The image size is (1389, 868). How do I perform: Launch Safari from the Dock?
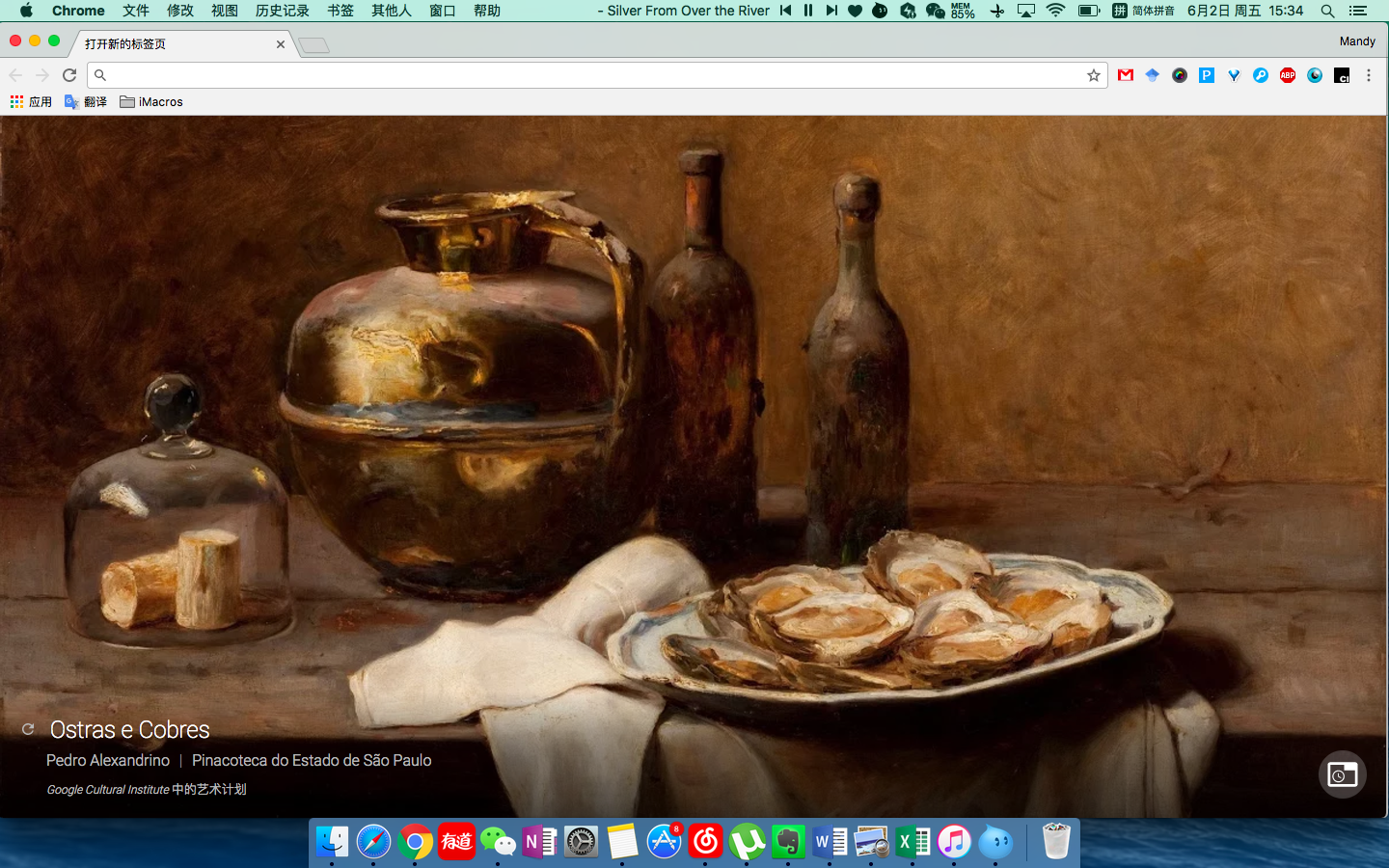pyautogui.click(x=373, y=842)
